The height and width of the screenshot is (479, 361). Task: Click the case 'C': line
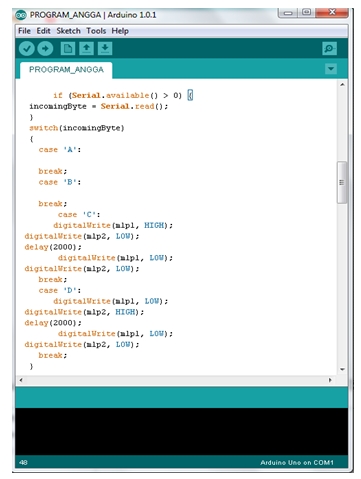point(79,215)
